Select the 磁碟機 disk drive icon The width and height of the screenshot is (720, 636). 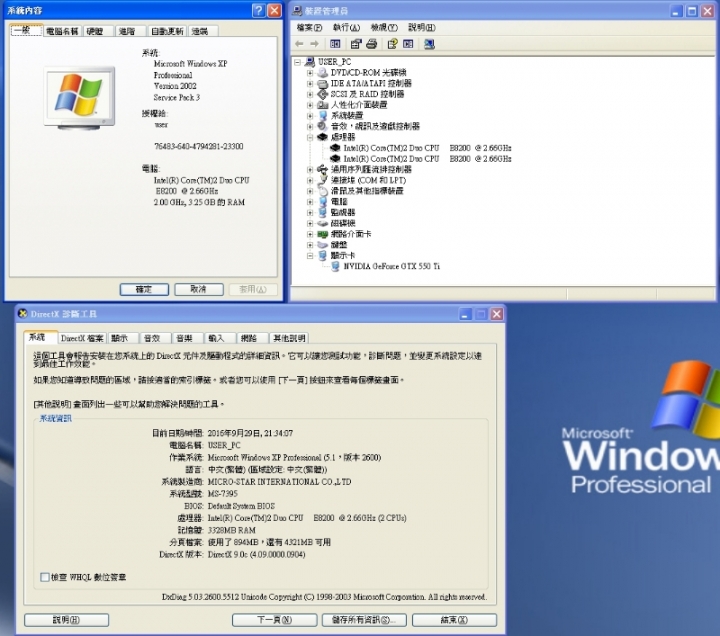[x=323, y=223]
